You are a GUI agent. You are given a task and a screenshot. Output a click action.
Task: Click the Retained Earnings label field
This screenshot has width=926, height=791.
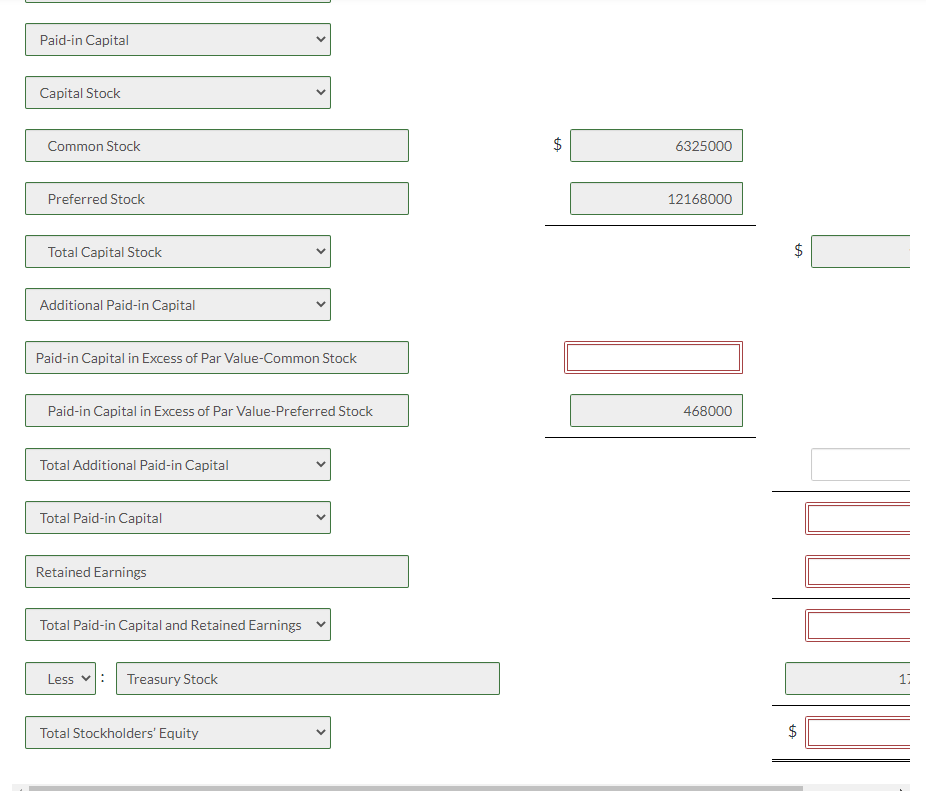click(x=217, y=572)
